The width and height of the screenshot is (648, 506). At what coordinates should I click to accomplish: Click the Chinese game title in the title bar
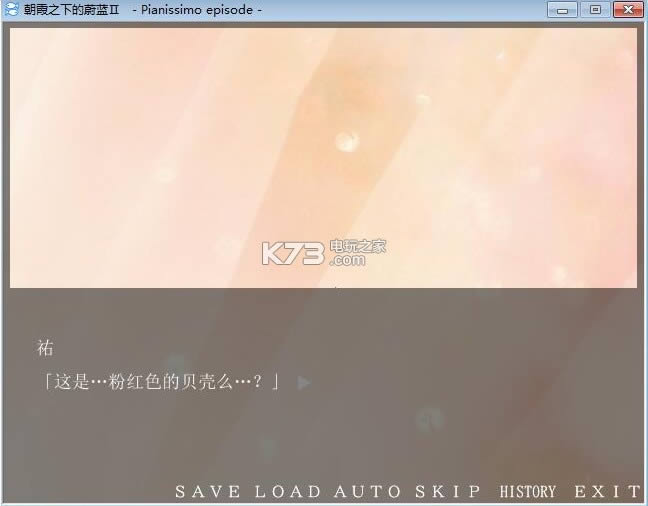click(x=70, y=10)
